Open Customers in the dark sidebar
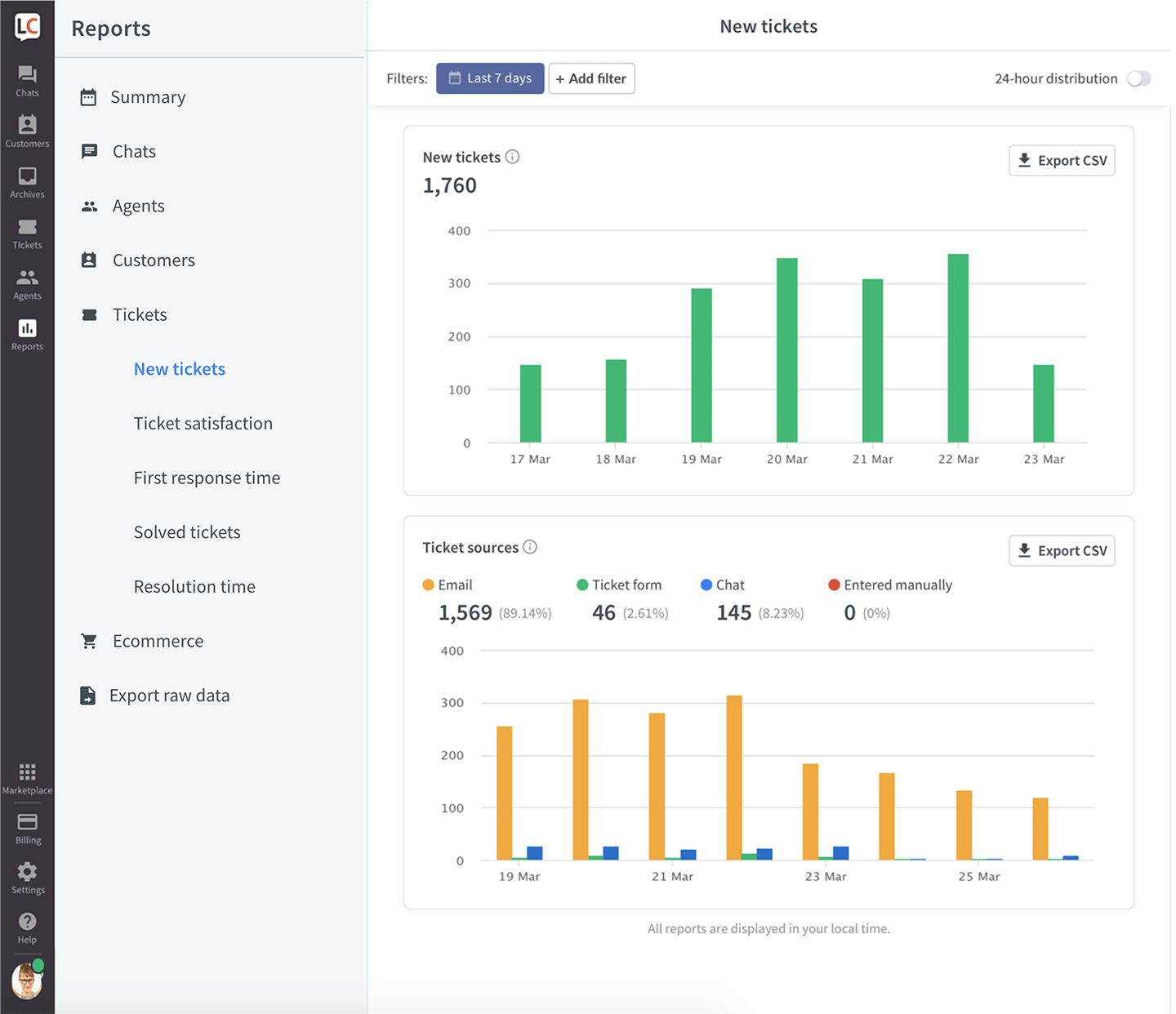1176x1014 pixels. (27, 131)
